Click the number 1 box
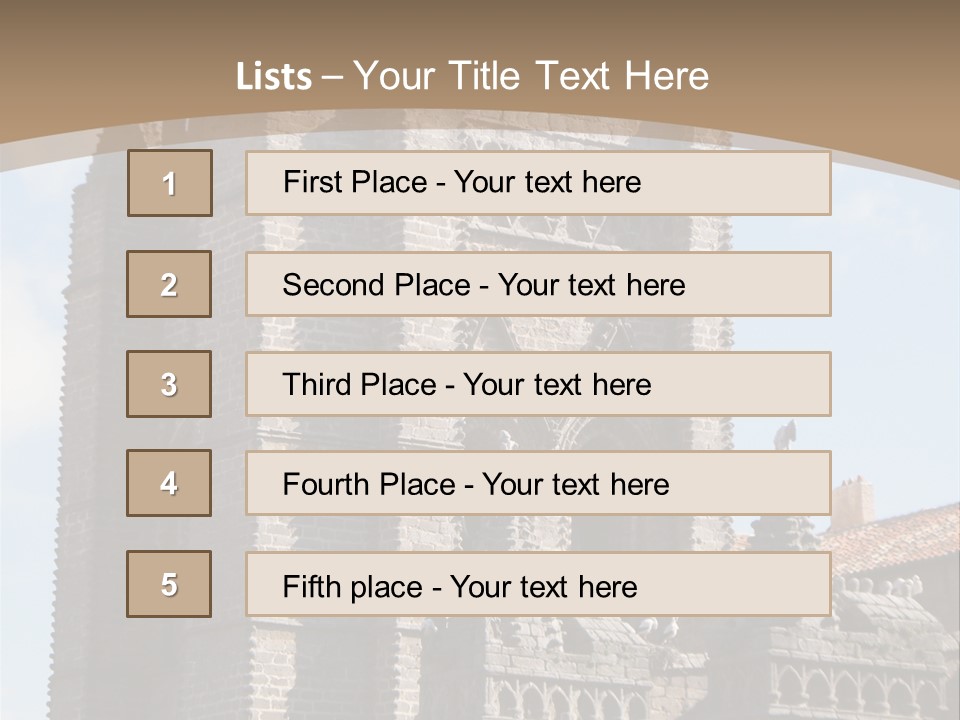 tap(170, 183)
